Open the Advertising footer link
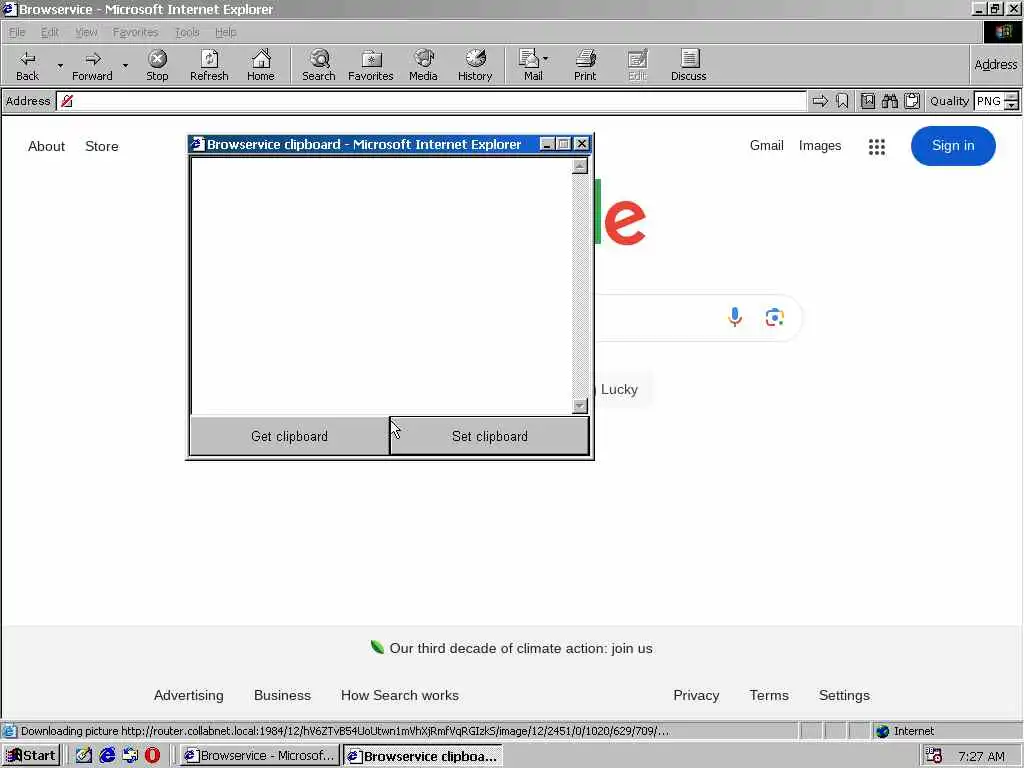This screenshot has width=1024, height=768. pos(189,696)
